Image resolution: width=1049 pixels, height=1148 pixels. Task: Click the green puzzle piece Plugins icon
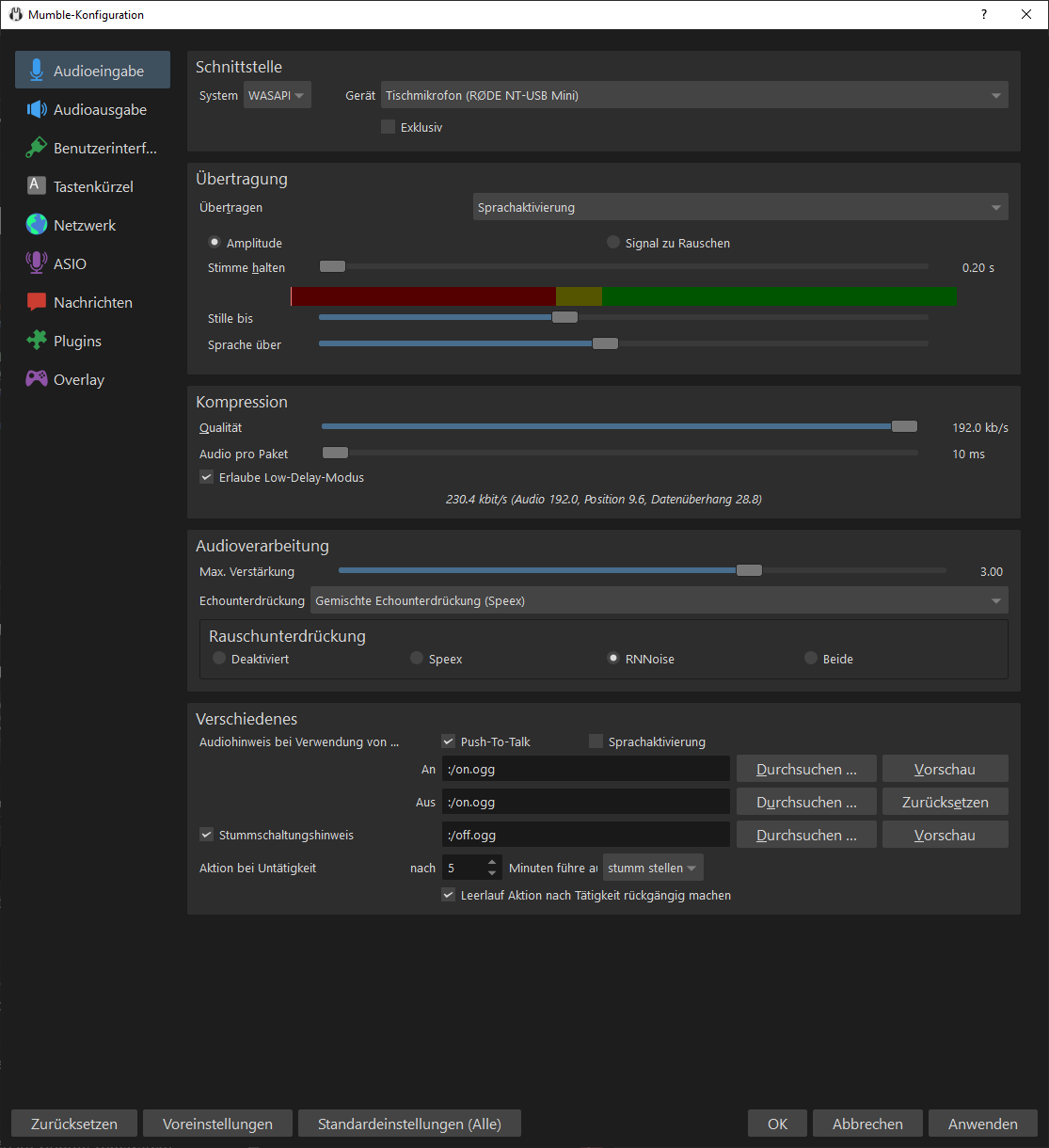(37, 341)
